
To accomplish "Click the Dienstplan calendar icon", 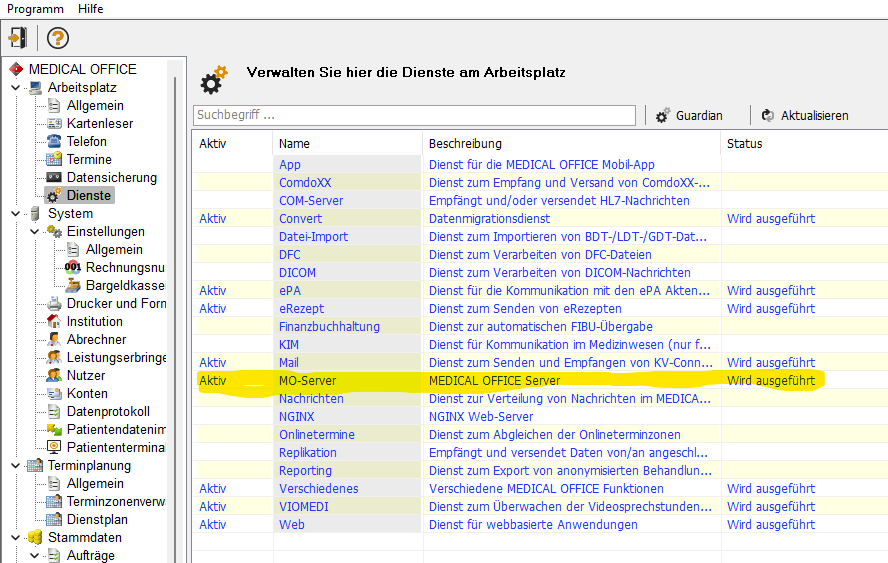I will [54, 519].
